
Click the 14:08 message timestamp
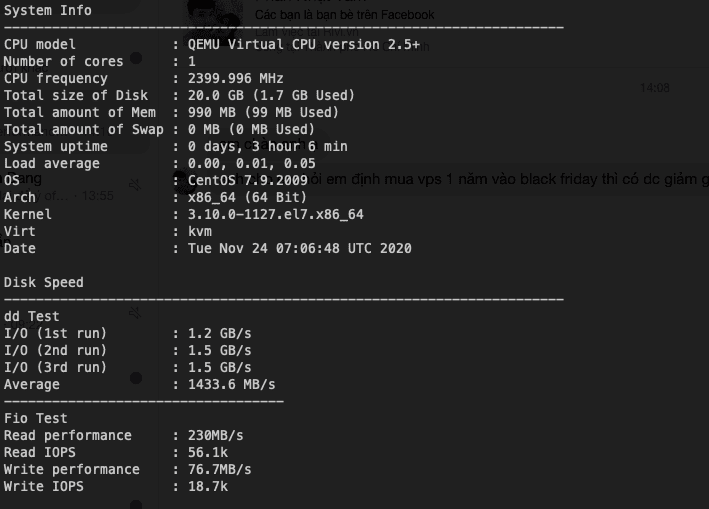tap(655, 88)
